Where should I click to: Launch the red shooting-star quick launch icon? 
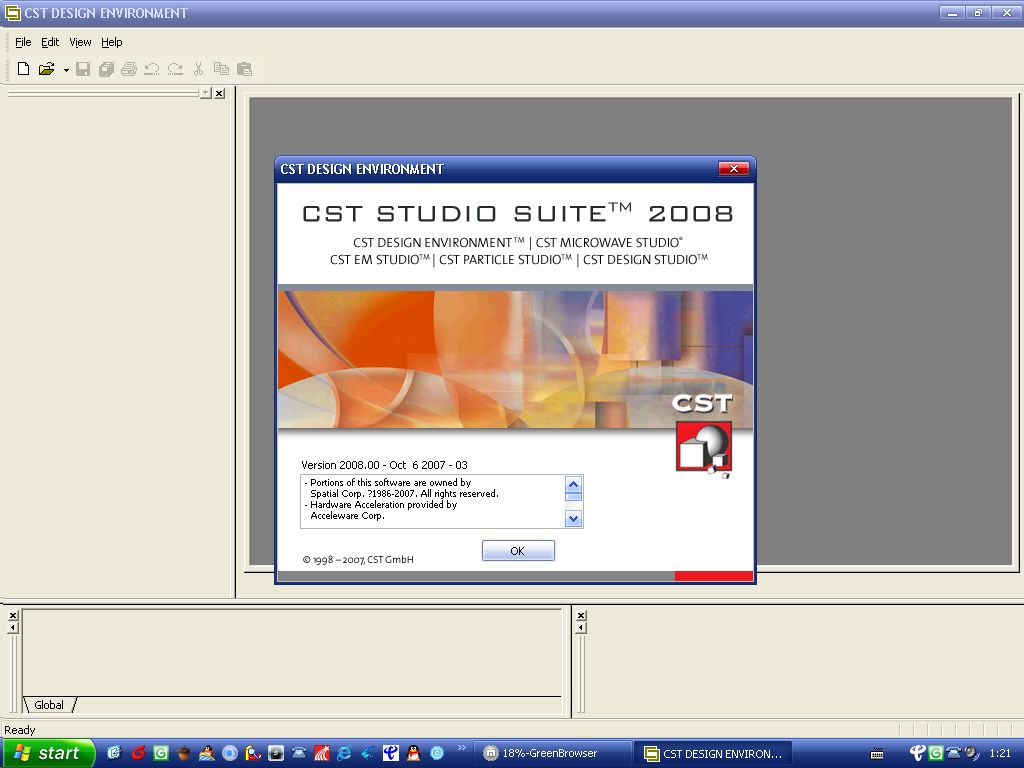pos(322,753)
